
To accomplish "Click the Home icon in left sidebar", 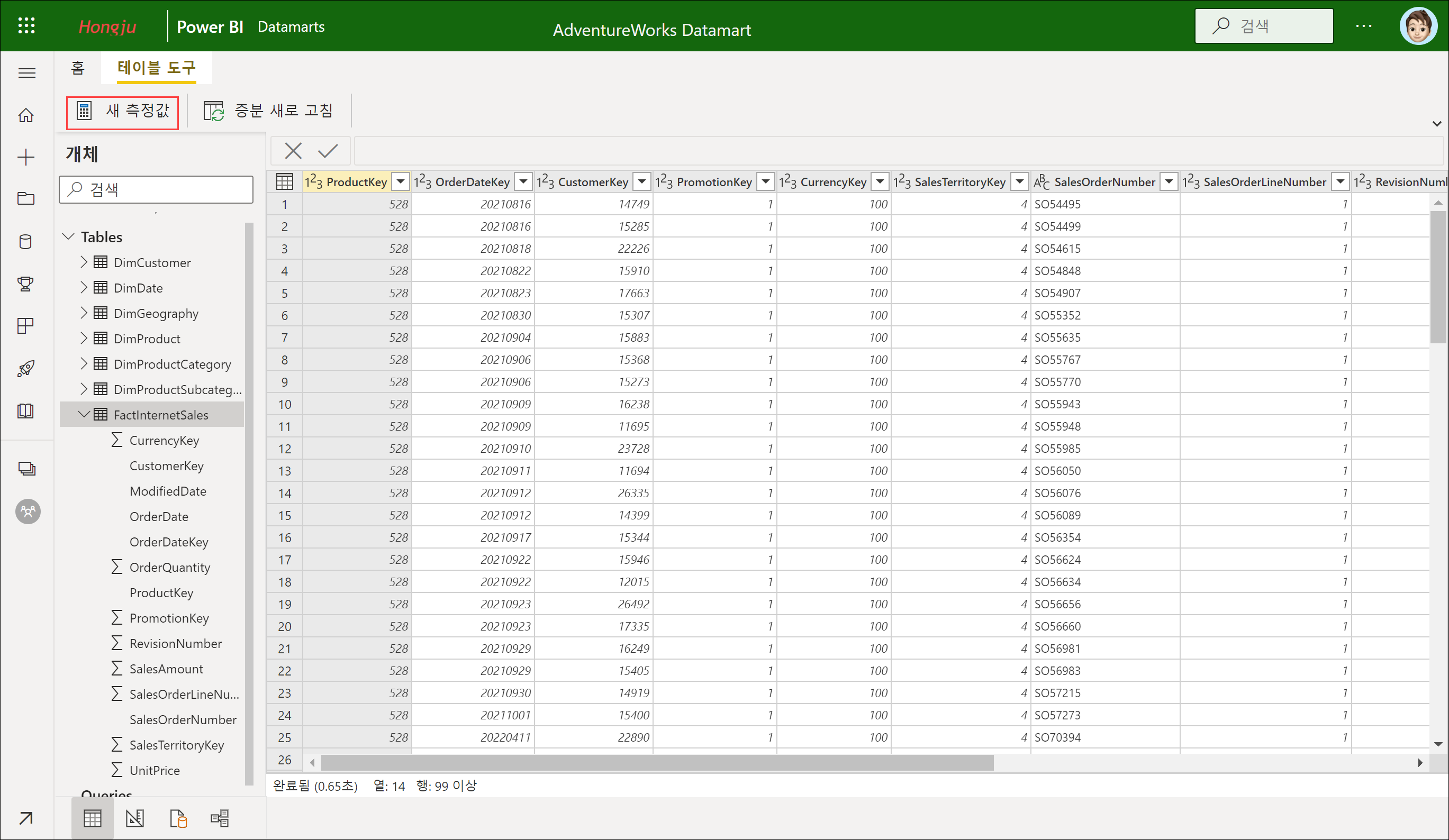I will coord(26,115).
